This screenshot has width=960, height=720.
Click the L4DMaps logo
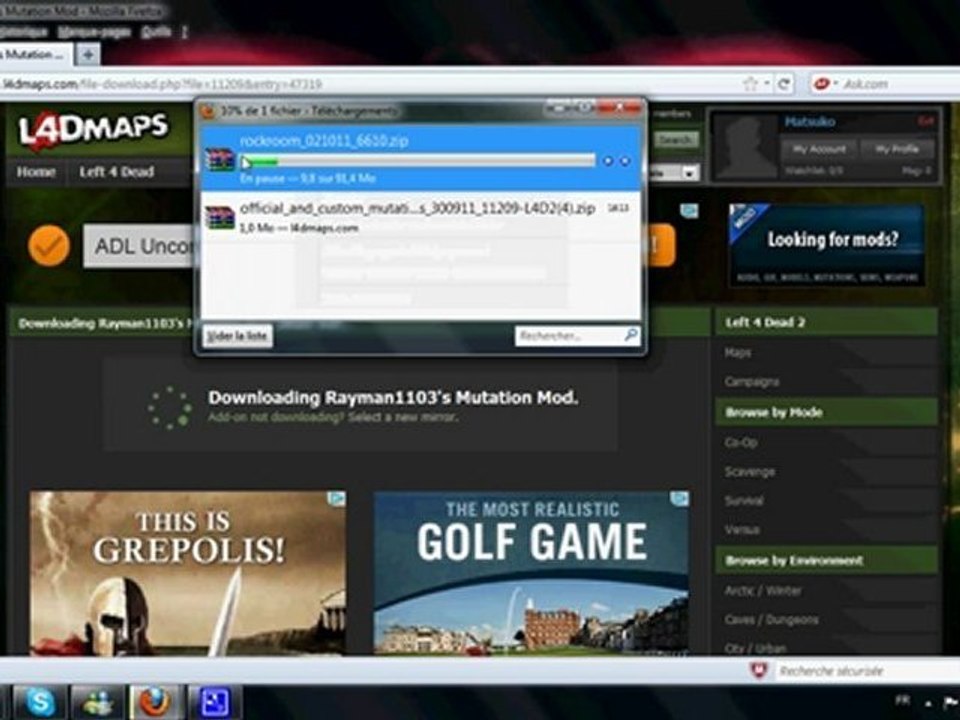pos(93,129)
